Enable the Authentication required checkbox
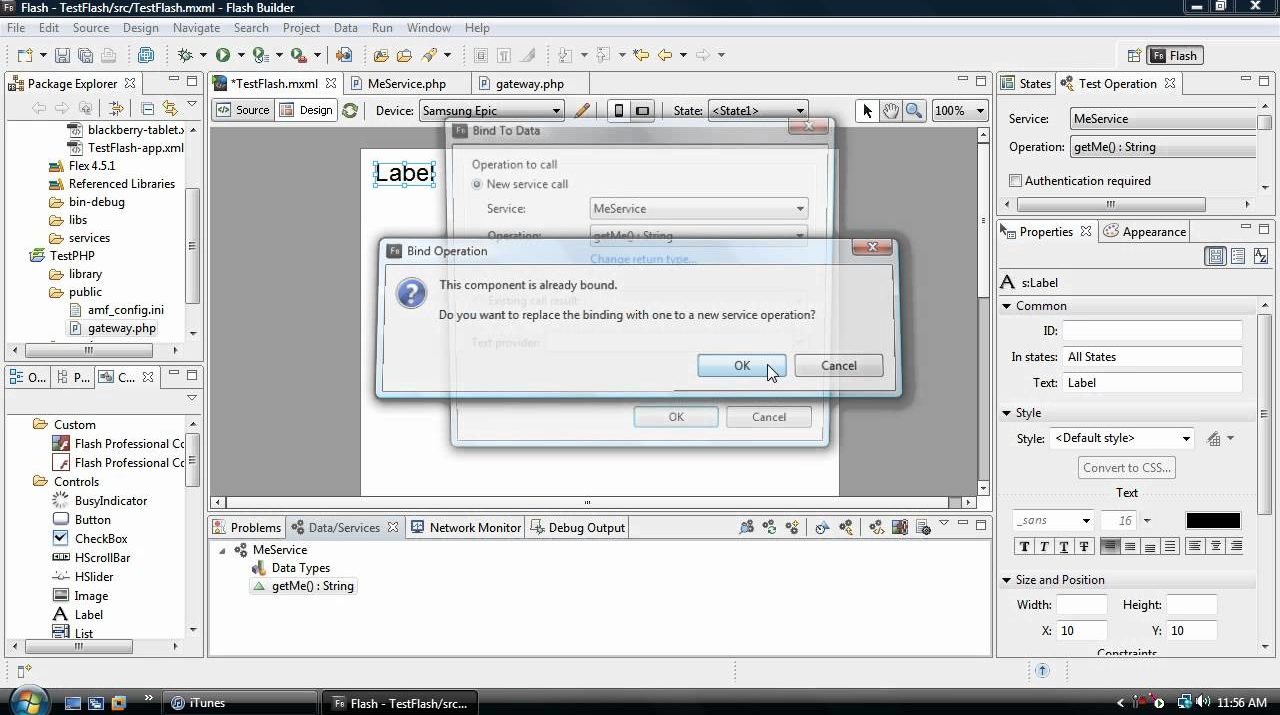1280x715 pixels. point(1016,181)
